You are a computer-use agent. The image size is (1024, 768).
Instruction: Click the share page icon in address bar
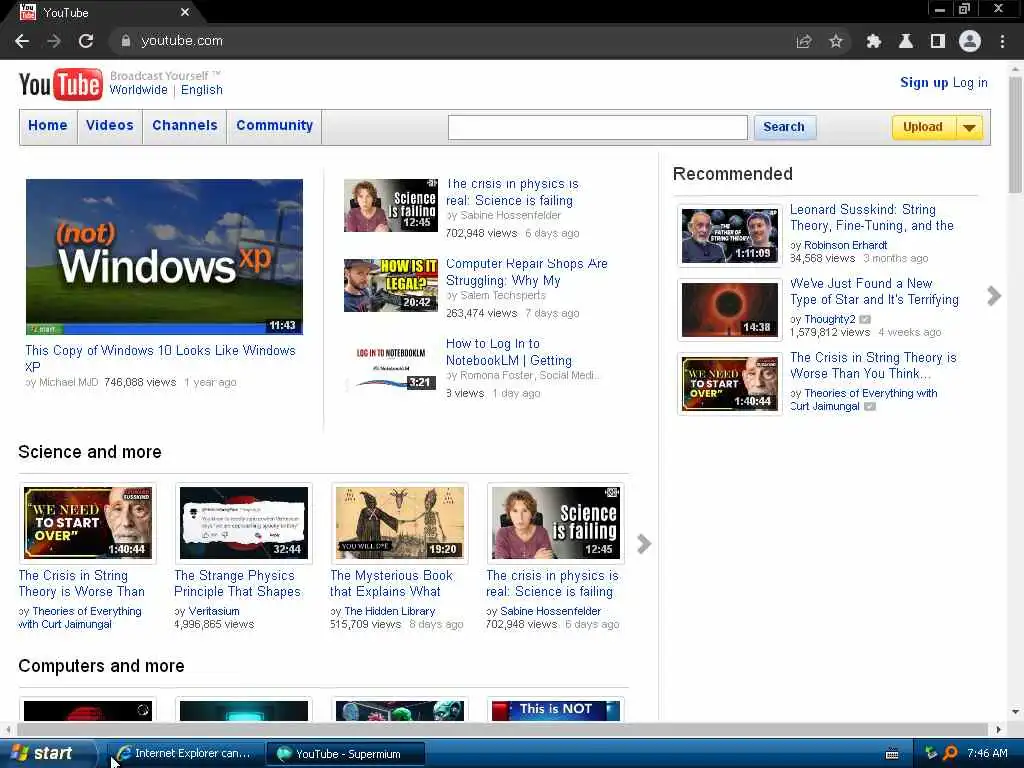(804, 41)
